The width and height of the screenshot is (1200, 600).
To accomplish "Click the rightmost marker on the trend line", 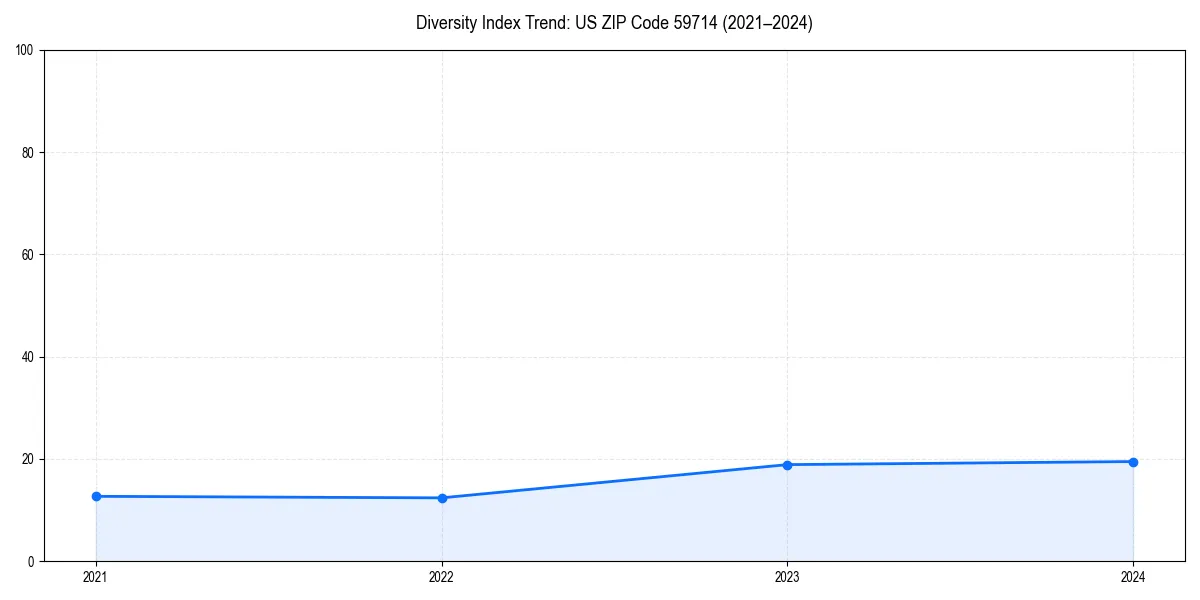I will click(1133, 462).
